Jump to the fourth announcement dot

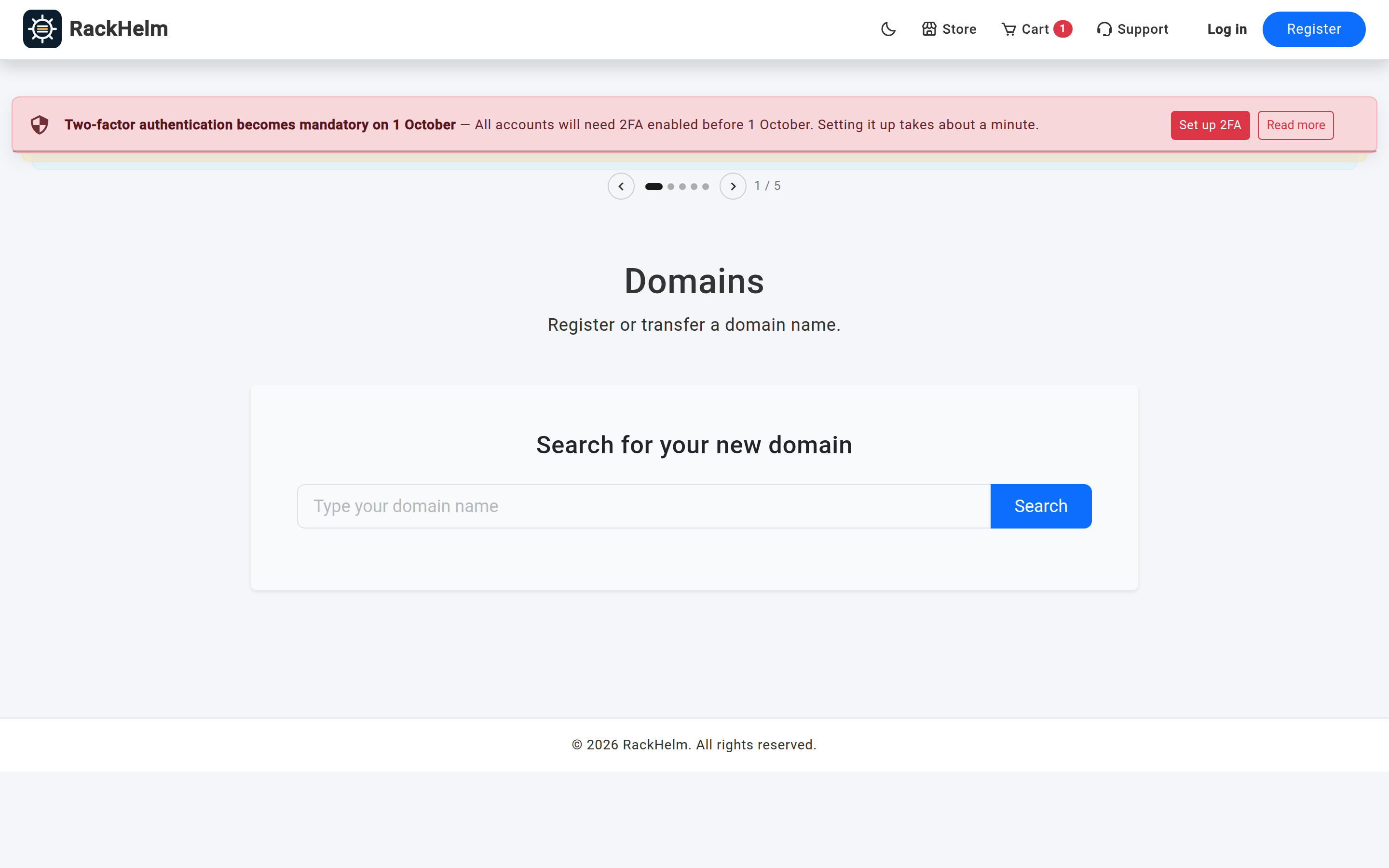pos(694,186)
